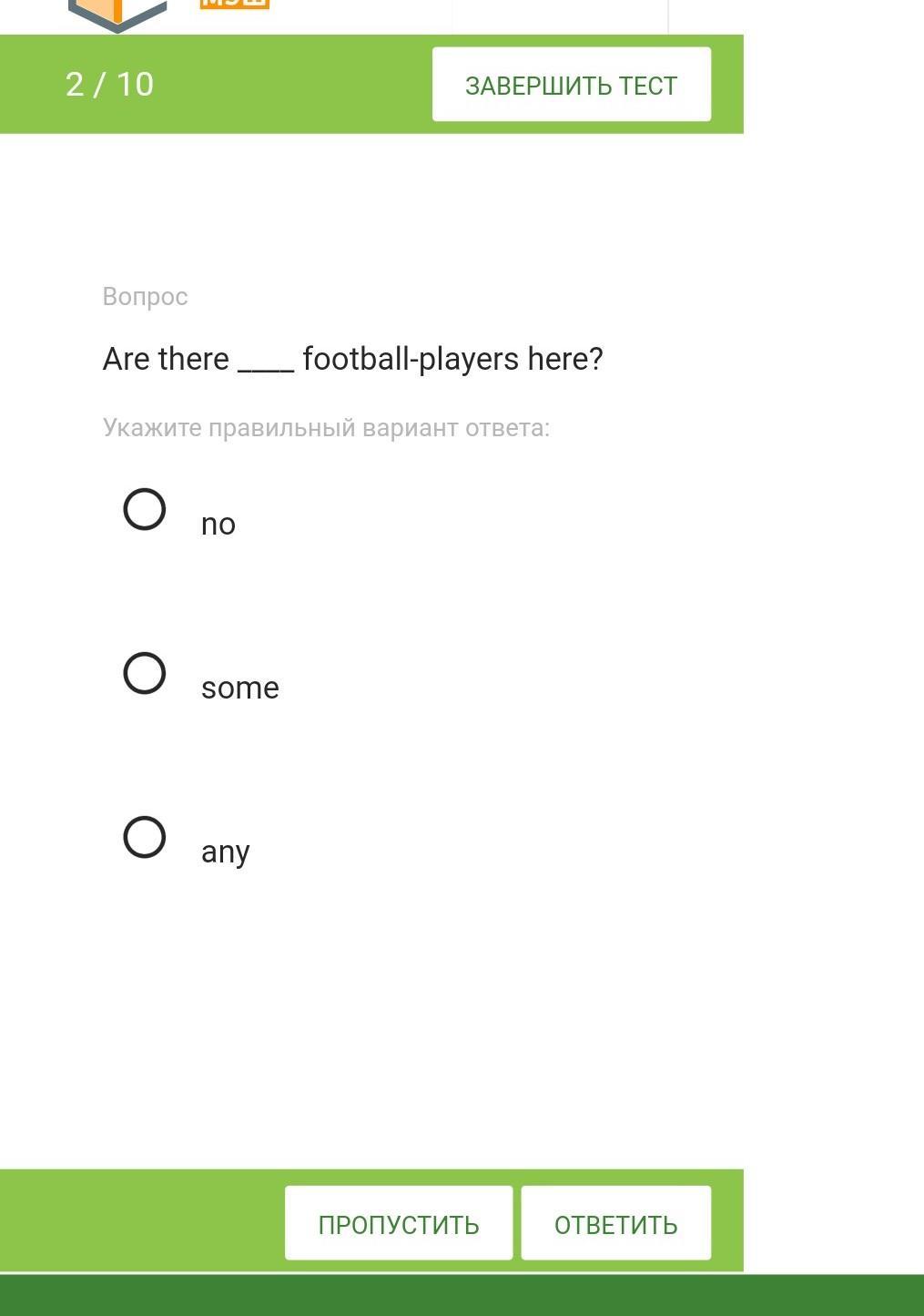This screenshot has width=924, height=1316.
Task: Click the "Вопрос" heading label
Action: (x=146, y=297)
